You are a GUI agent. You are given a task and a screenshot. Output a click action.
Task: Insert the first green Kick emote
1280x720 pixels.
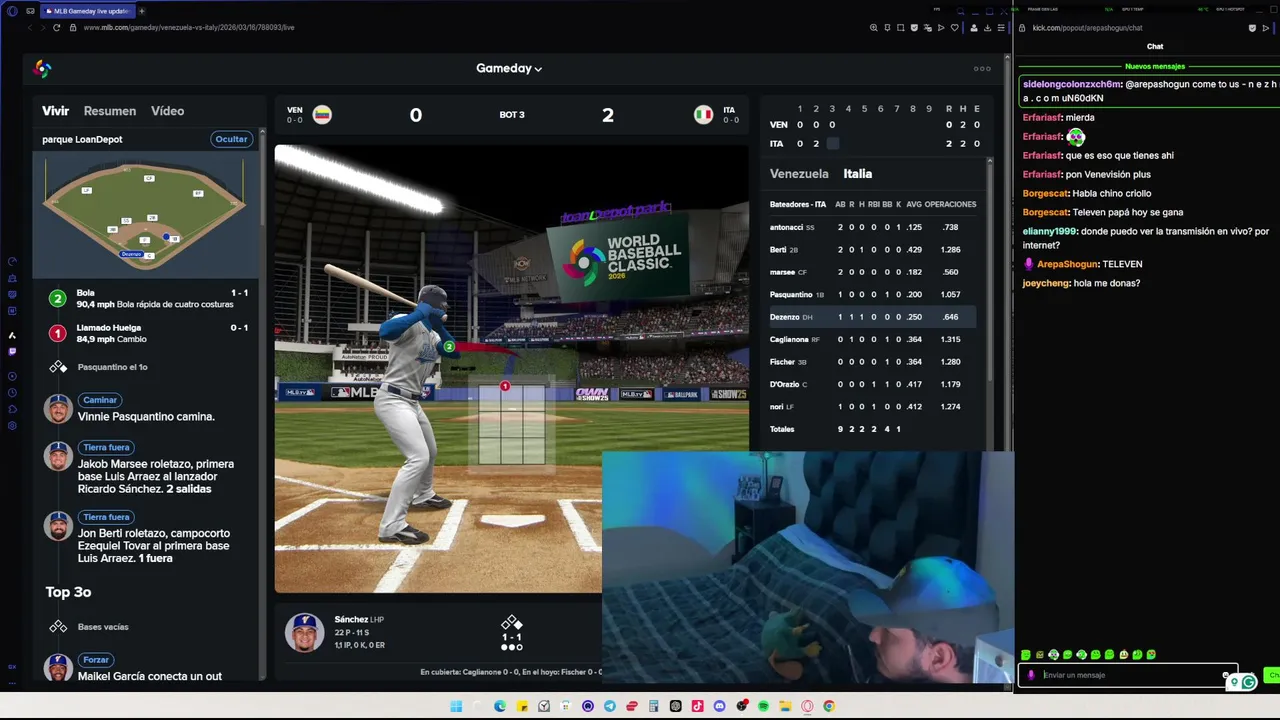[x=1026, y=655]
